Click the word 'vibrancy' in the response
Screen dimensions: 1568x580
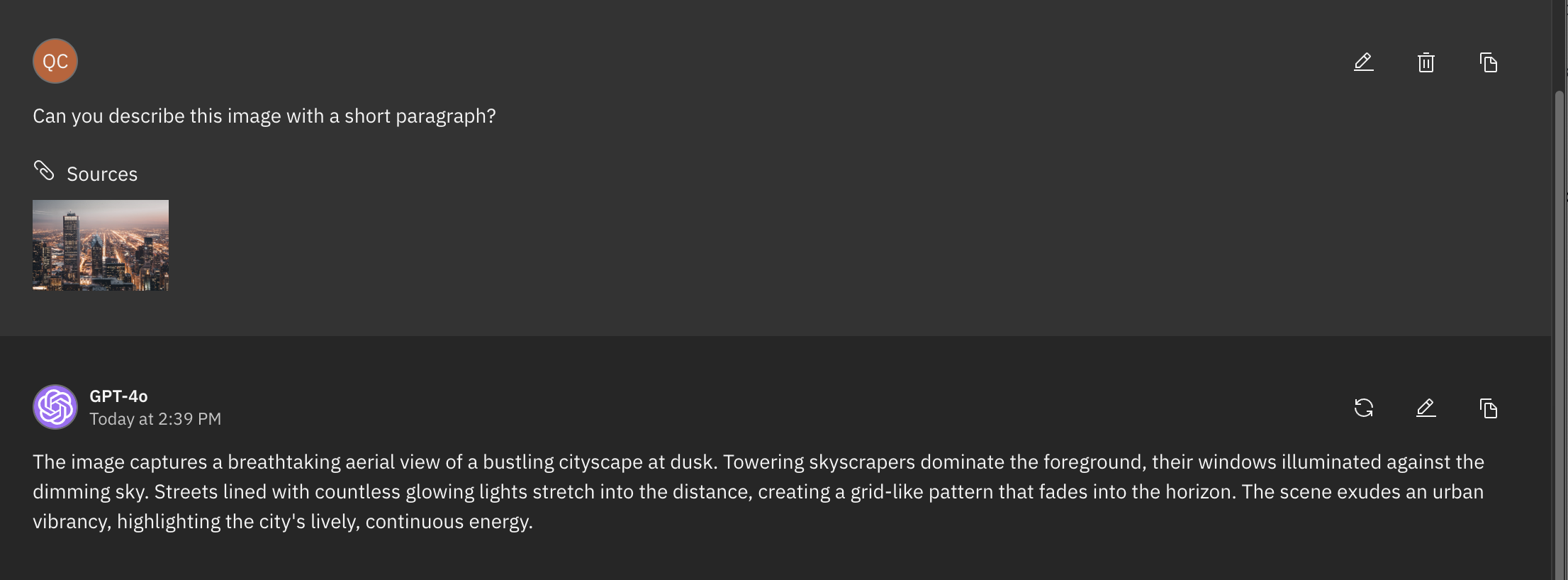tap(70, 522)
